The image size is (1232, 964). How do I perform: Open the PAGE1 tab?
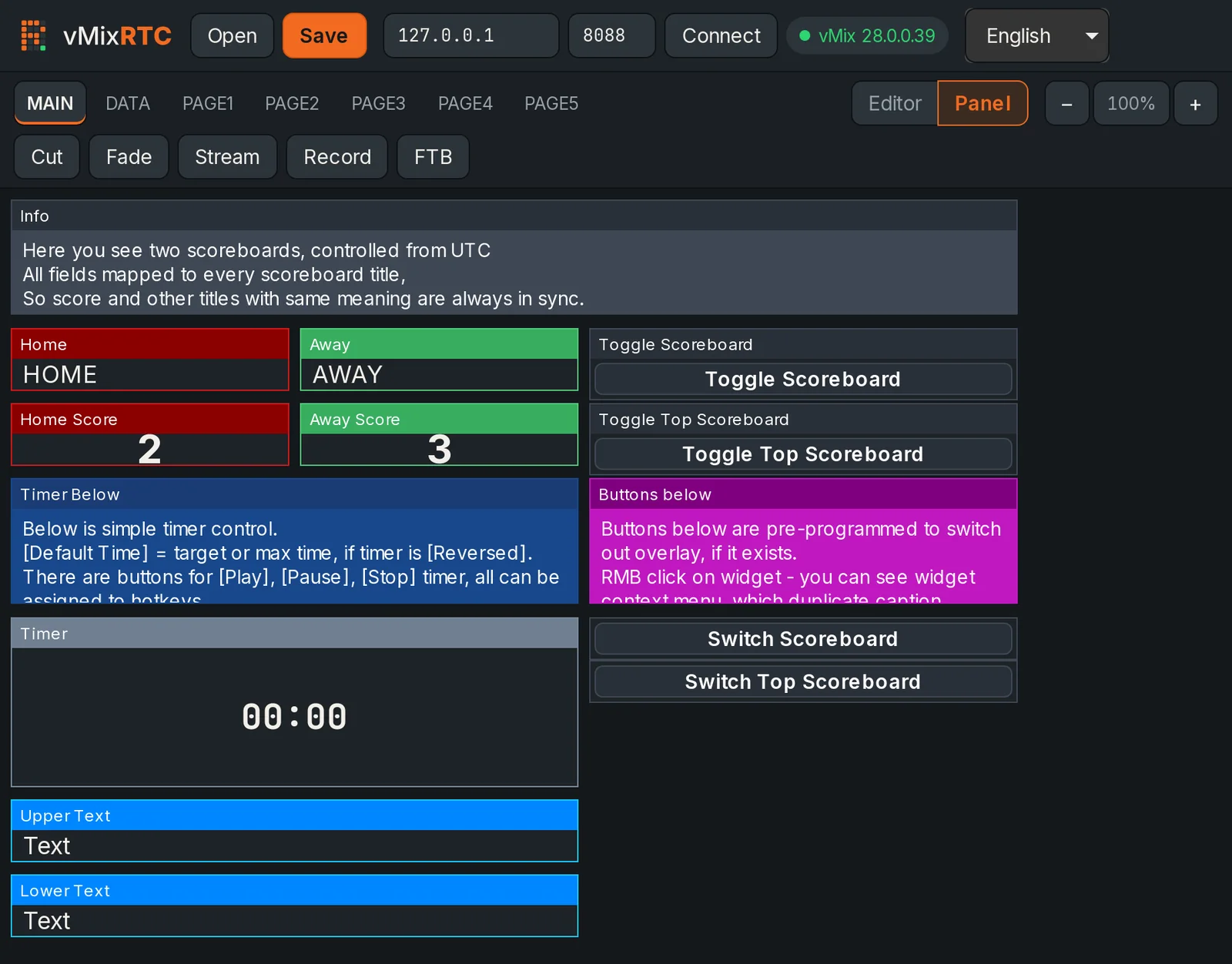(x=208, y=103)
